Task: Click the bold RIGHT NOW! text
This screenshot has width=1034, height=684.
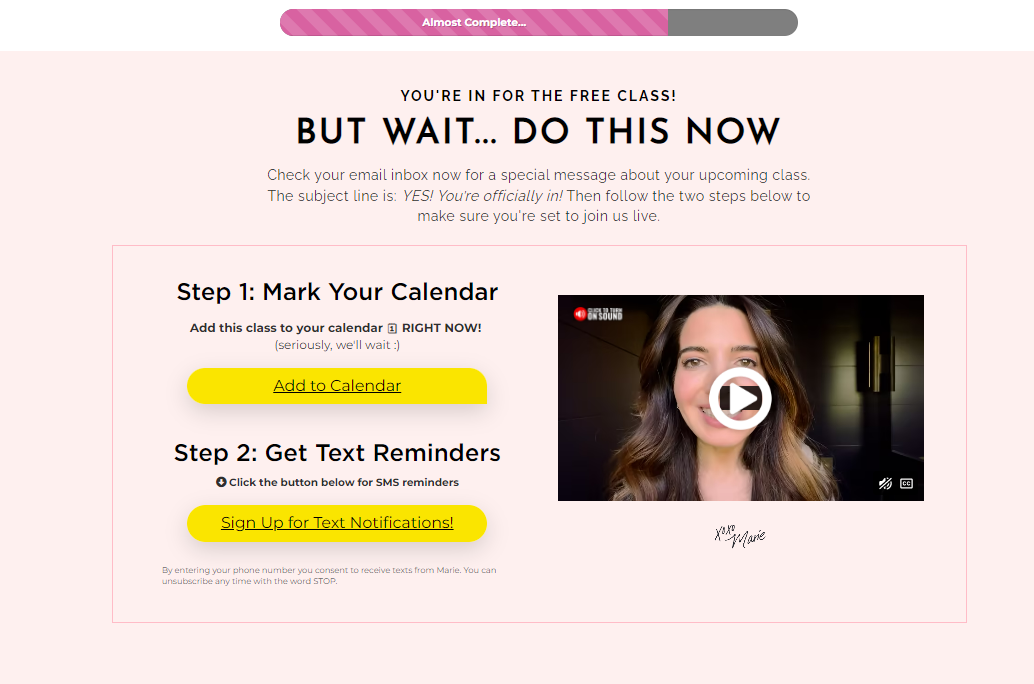Action: [x=442, y=328]
